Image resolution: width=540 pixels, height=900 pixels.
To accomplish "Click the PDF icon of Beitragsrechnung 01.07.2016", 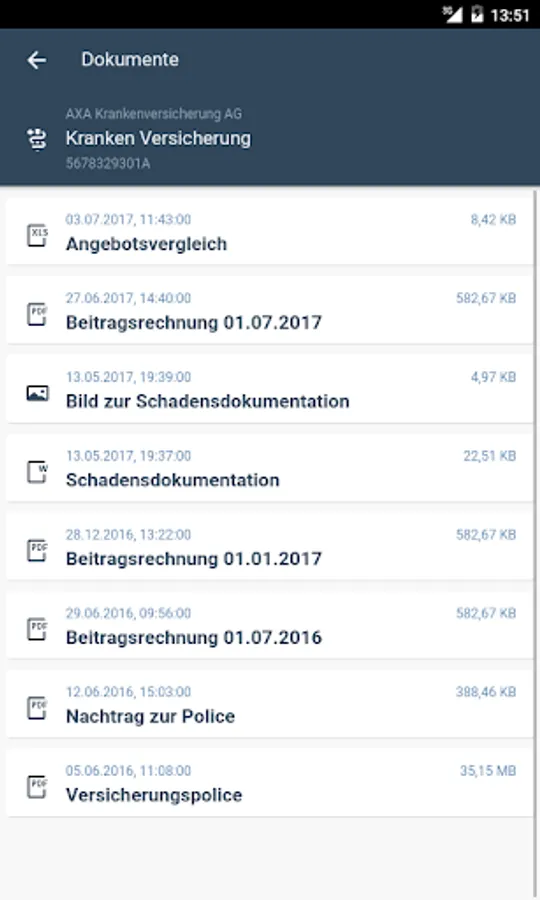I will 37,629.
